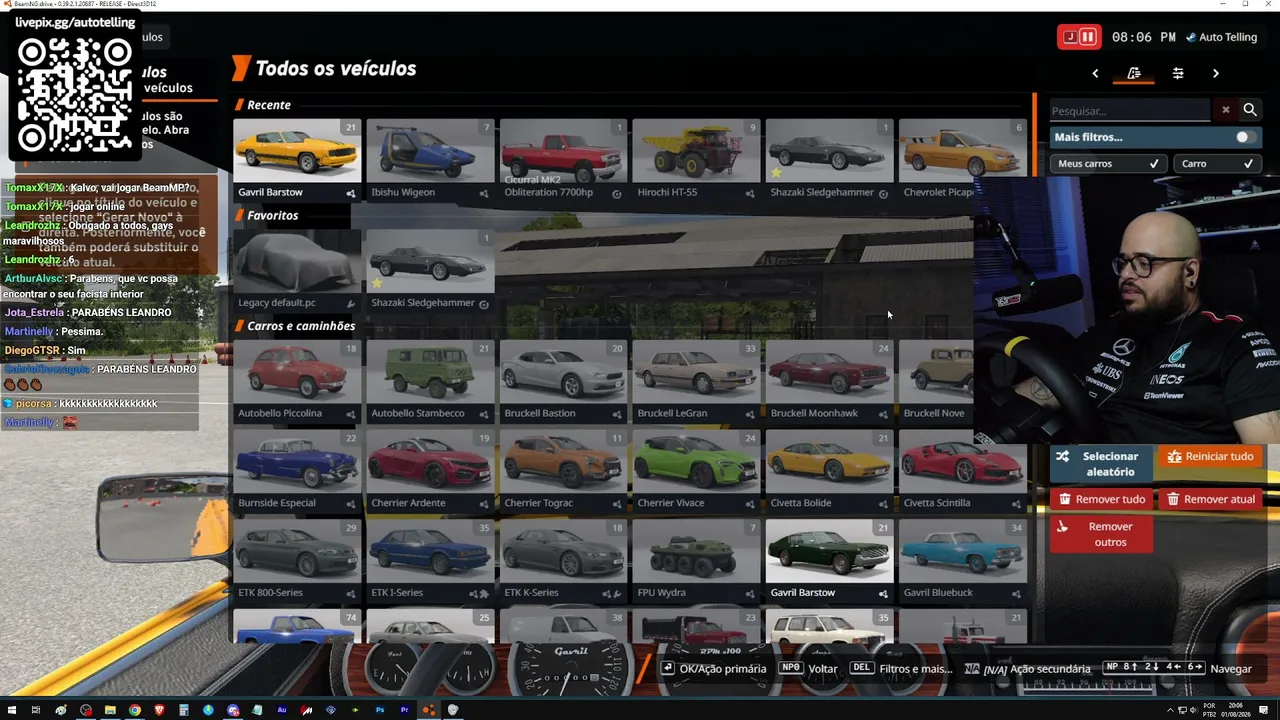Open the Cherrier Tograc SUV
This screenshot has height=720, width=1280.
coord(563,471)
